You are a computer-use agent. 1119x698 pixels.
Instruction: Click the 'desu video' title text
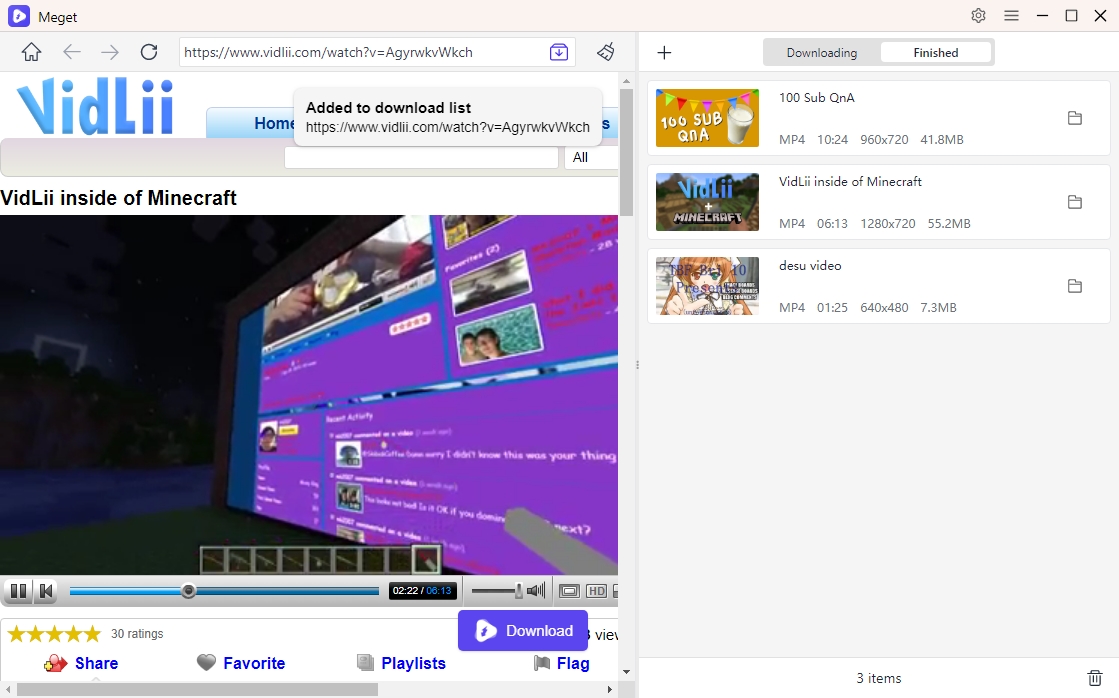[810, 265]
